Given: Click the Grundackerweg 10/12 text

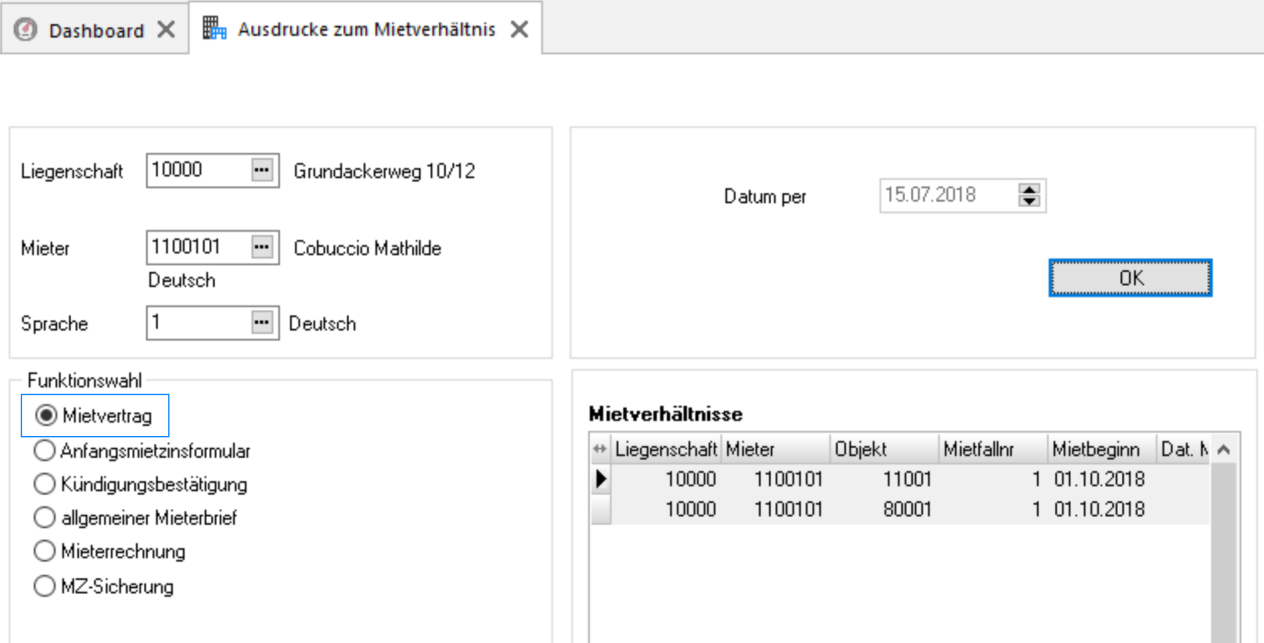Looking at the screenshot, I should point(384,171).
